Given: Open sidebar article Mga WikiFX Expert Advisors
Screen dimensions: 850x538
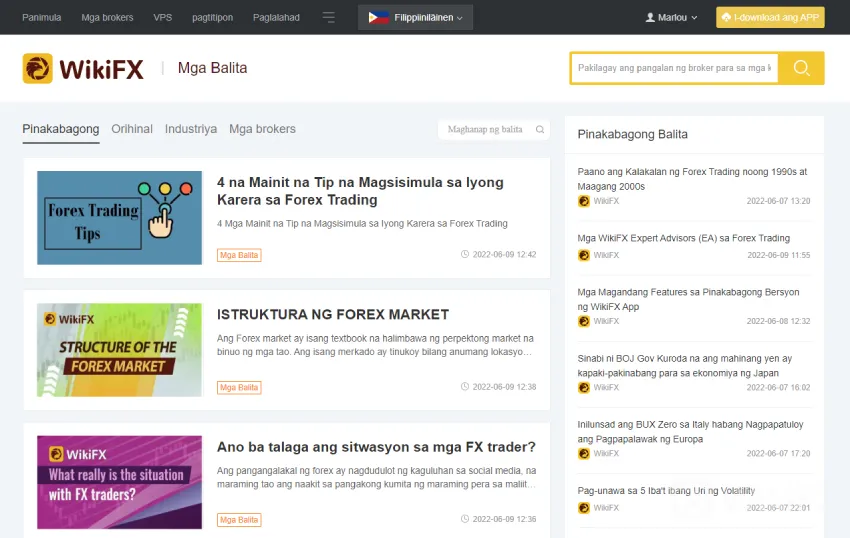Looking at the screenshot, I should [684, 238].
